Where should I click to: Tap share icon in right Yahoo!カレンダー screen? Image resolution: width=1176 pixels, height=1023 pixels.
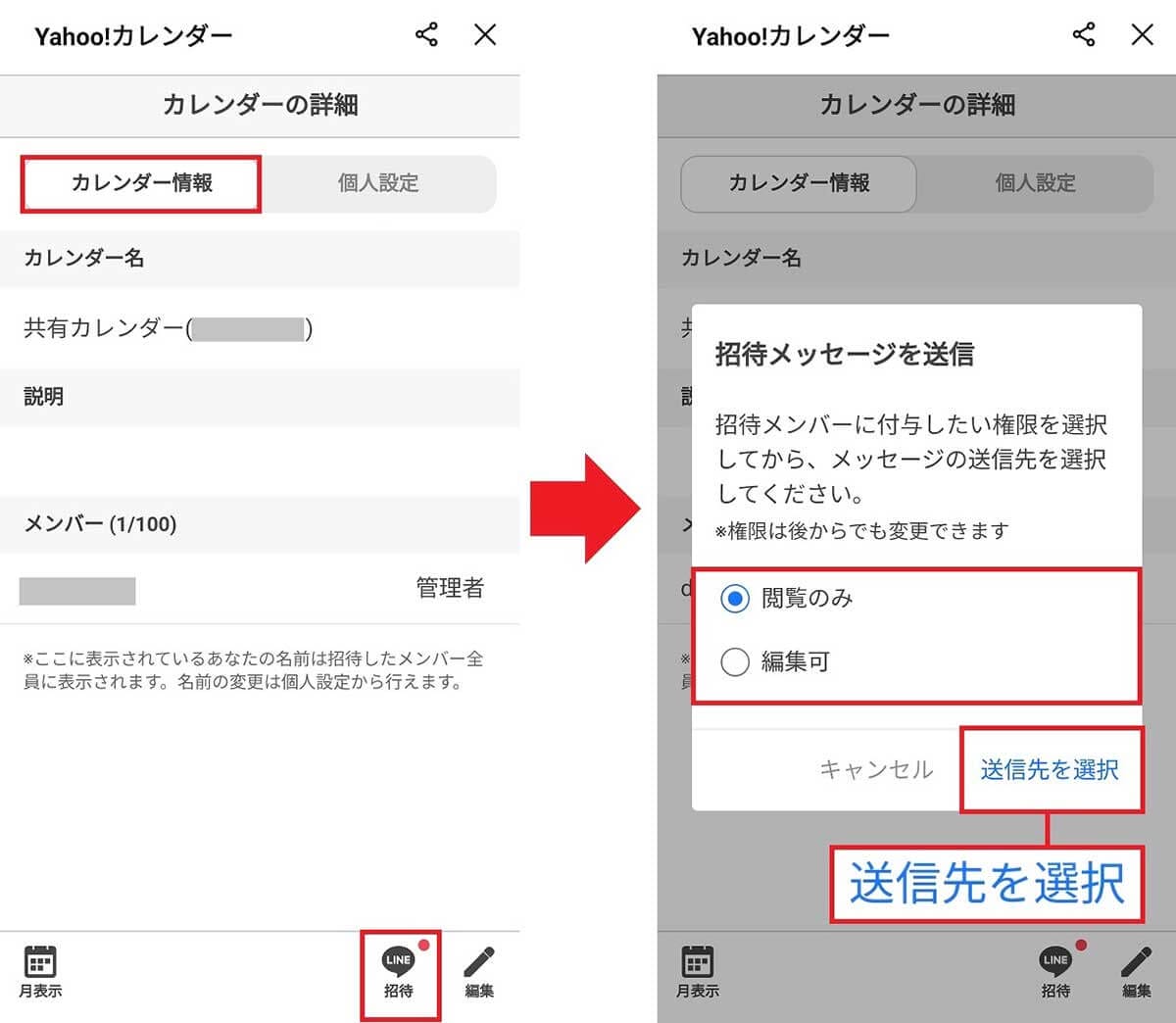point(1083,35)
